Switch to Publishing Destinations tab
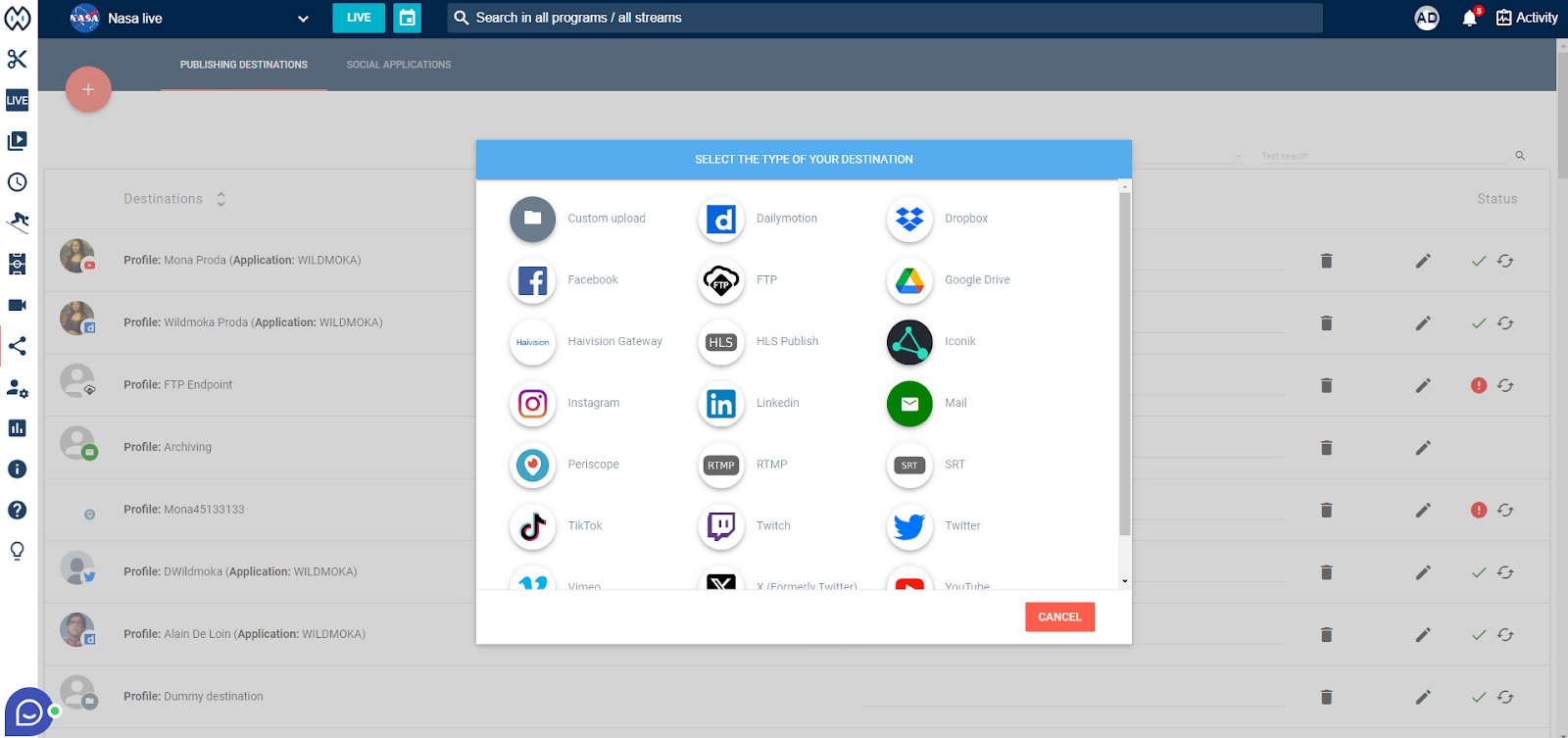The image size is (1568, 738). point(244,65)
